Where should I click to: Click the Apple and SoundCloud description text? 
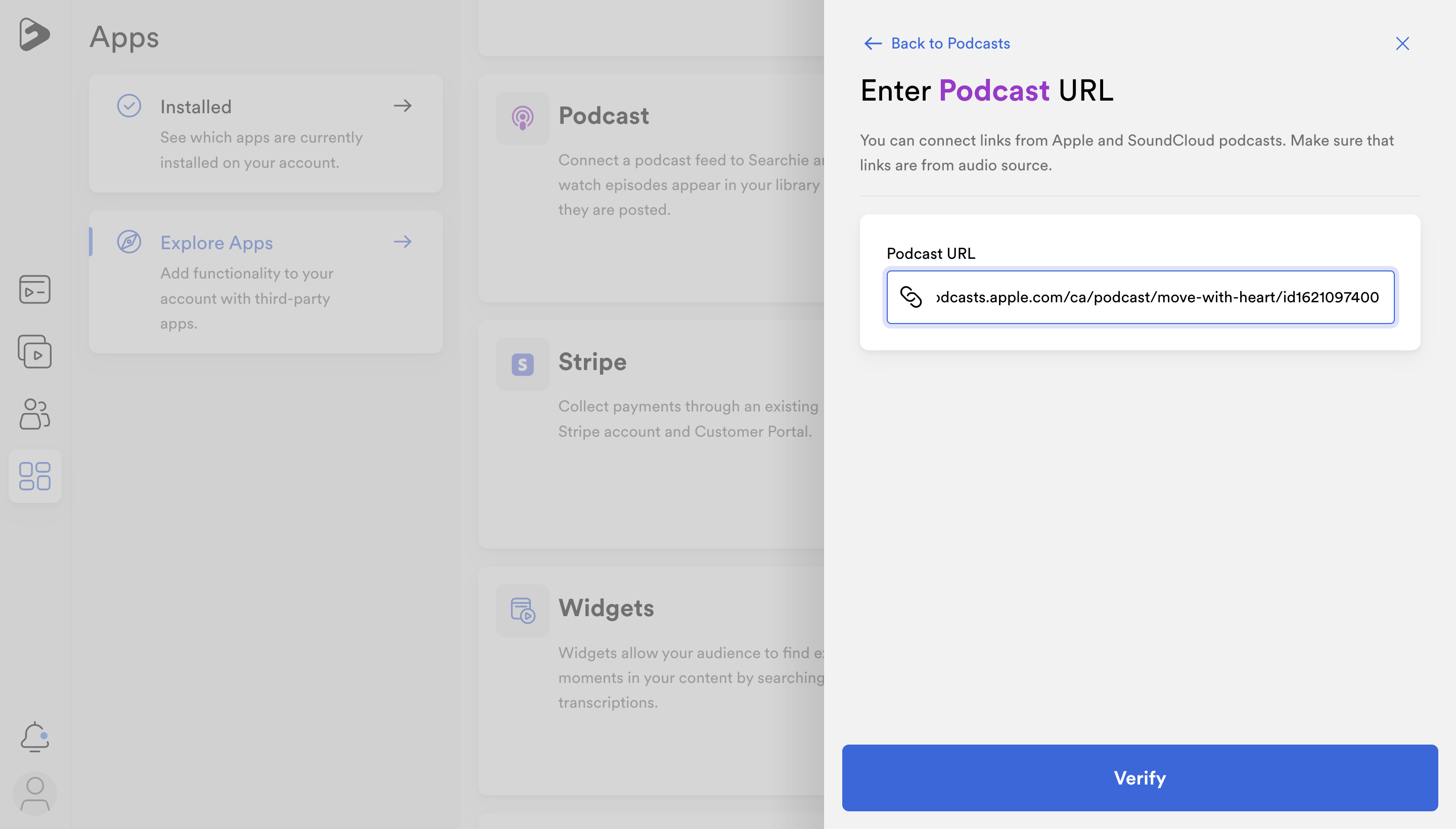[1127, 153]
